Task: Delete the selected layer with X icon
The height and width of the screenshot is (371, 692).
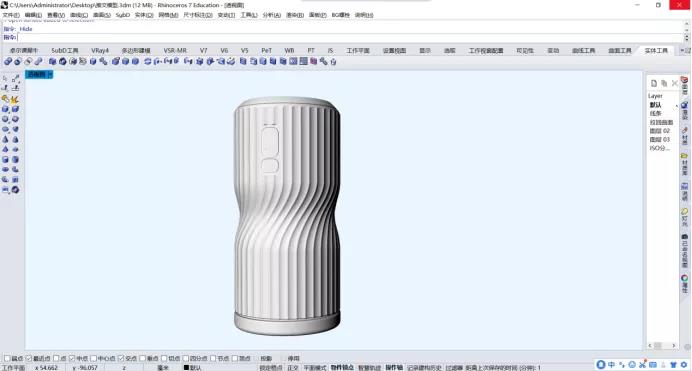Action: click(x=675, y=83)
